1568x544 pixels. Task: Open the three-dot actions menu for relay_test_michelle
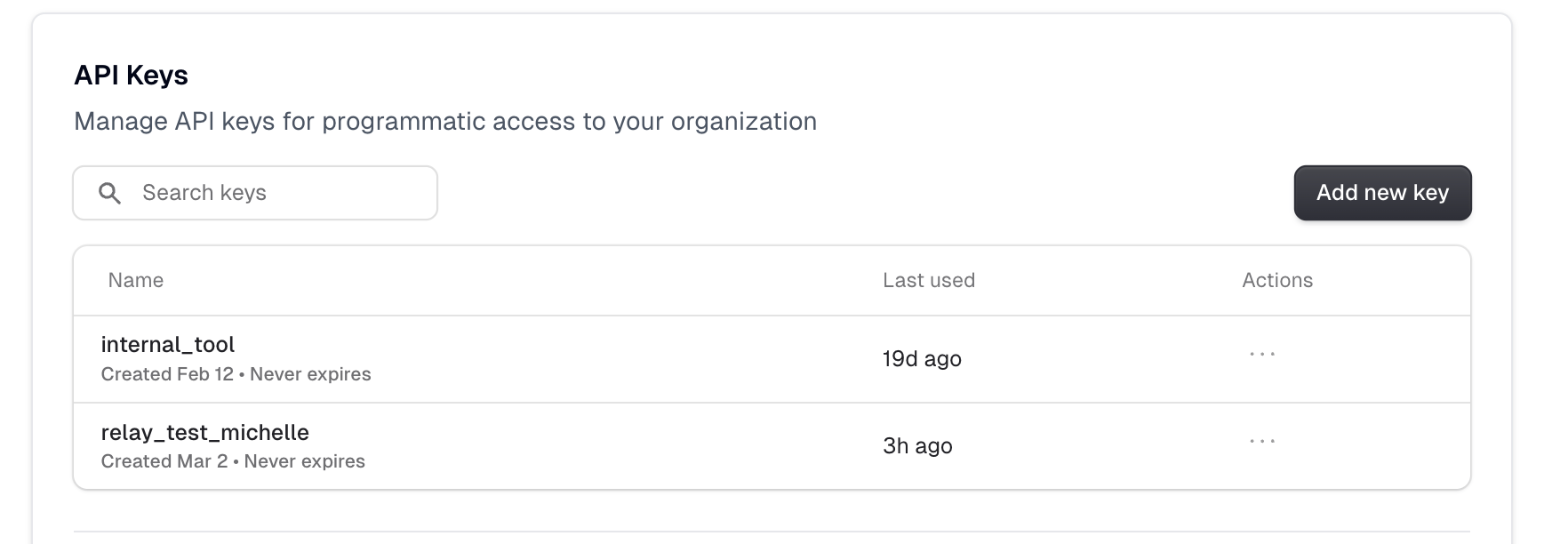(1262, 441)
